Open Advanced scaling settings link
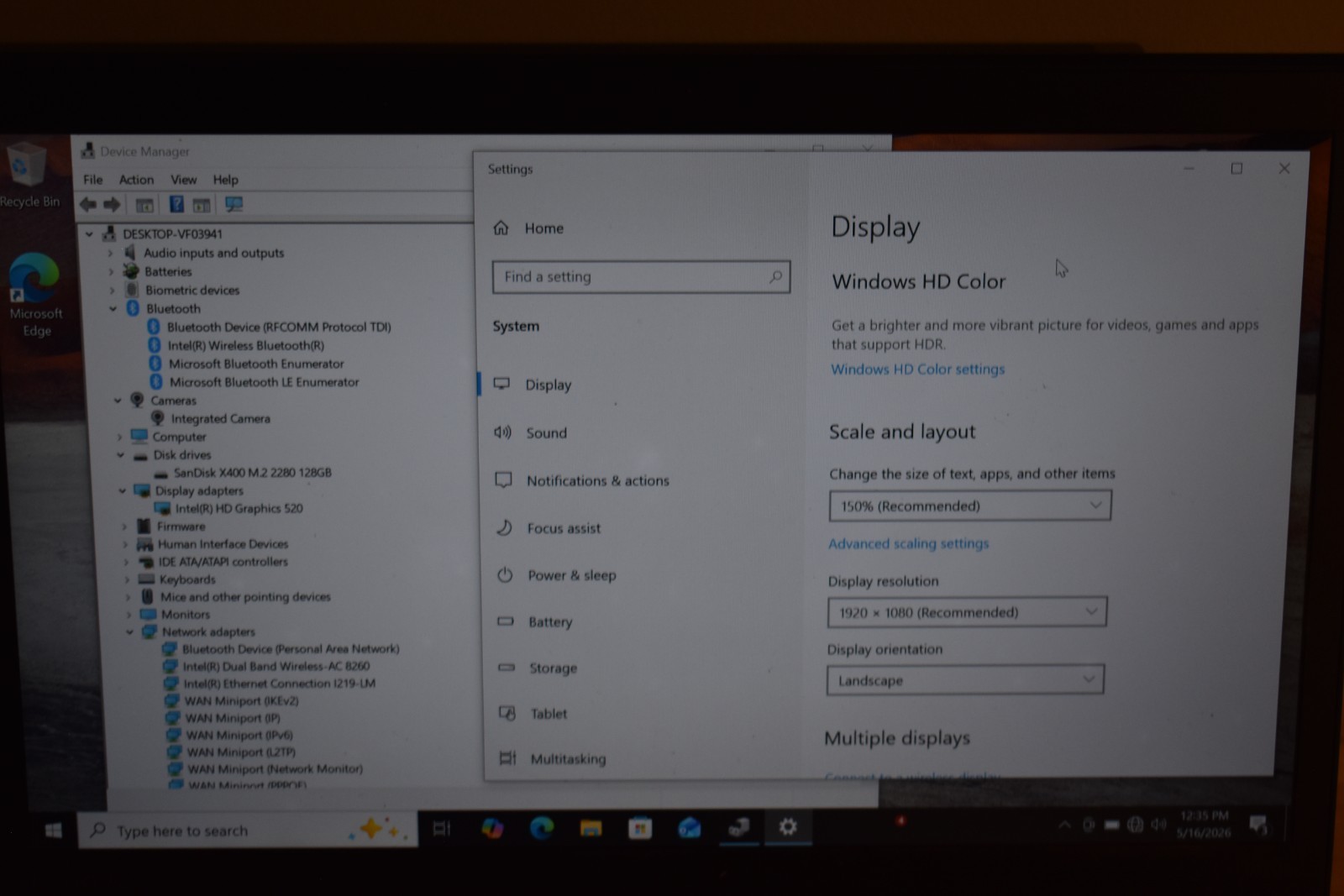 tap(908, 544)
